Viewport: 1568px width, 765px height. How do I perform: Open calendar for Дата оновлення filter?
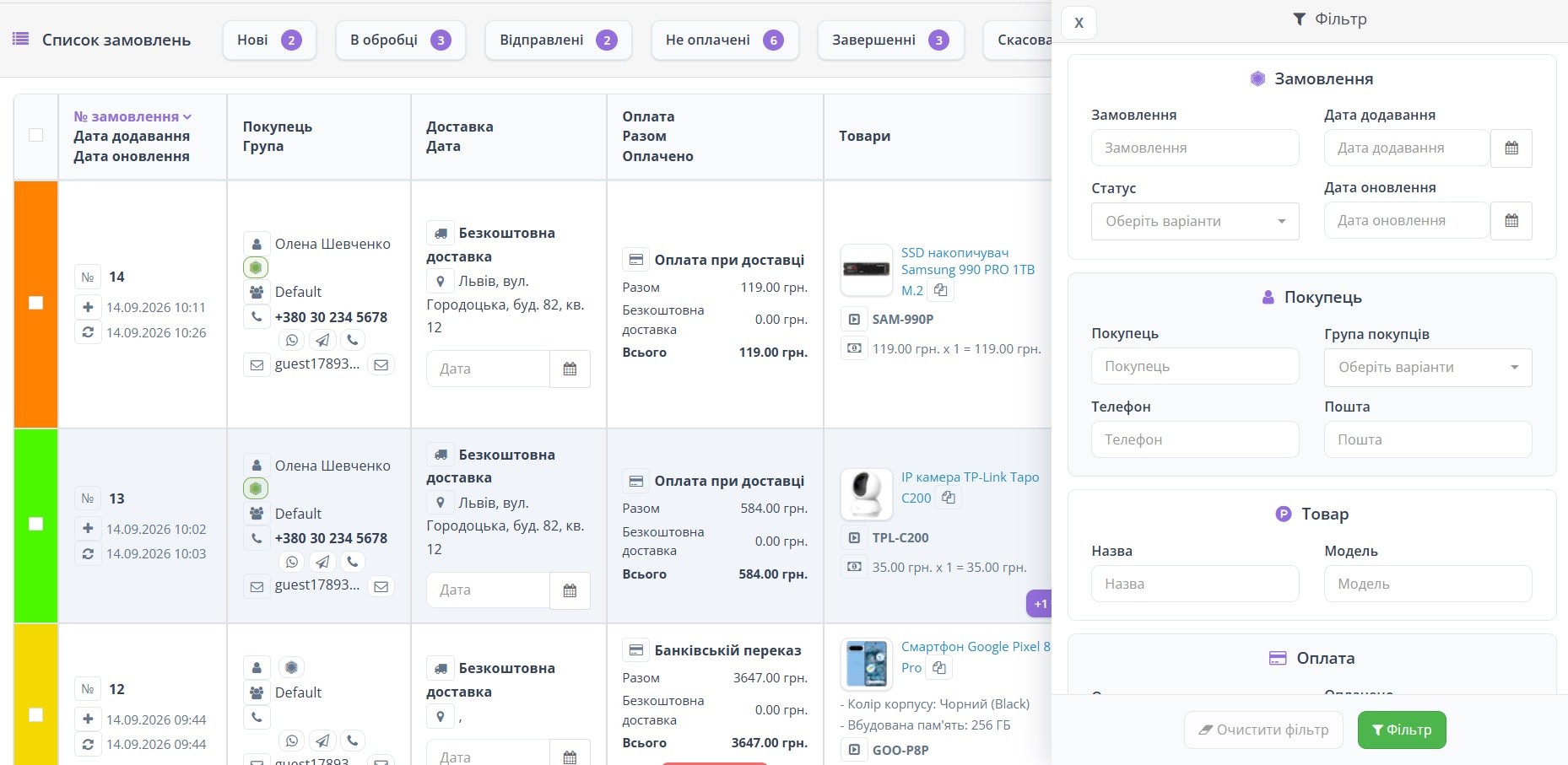[1511, 221]
